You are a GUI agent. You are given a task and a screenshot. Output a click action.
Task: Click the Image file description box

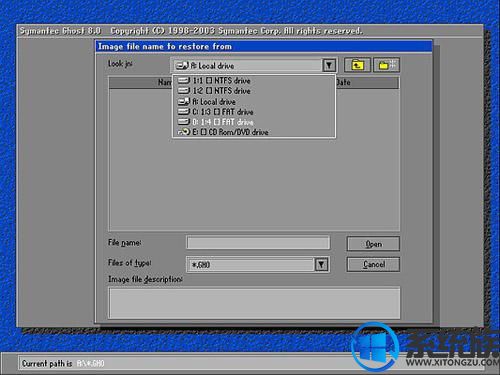pos(254,303)
